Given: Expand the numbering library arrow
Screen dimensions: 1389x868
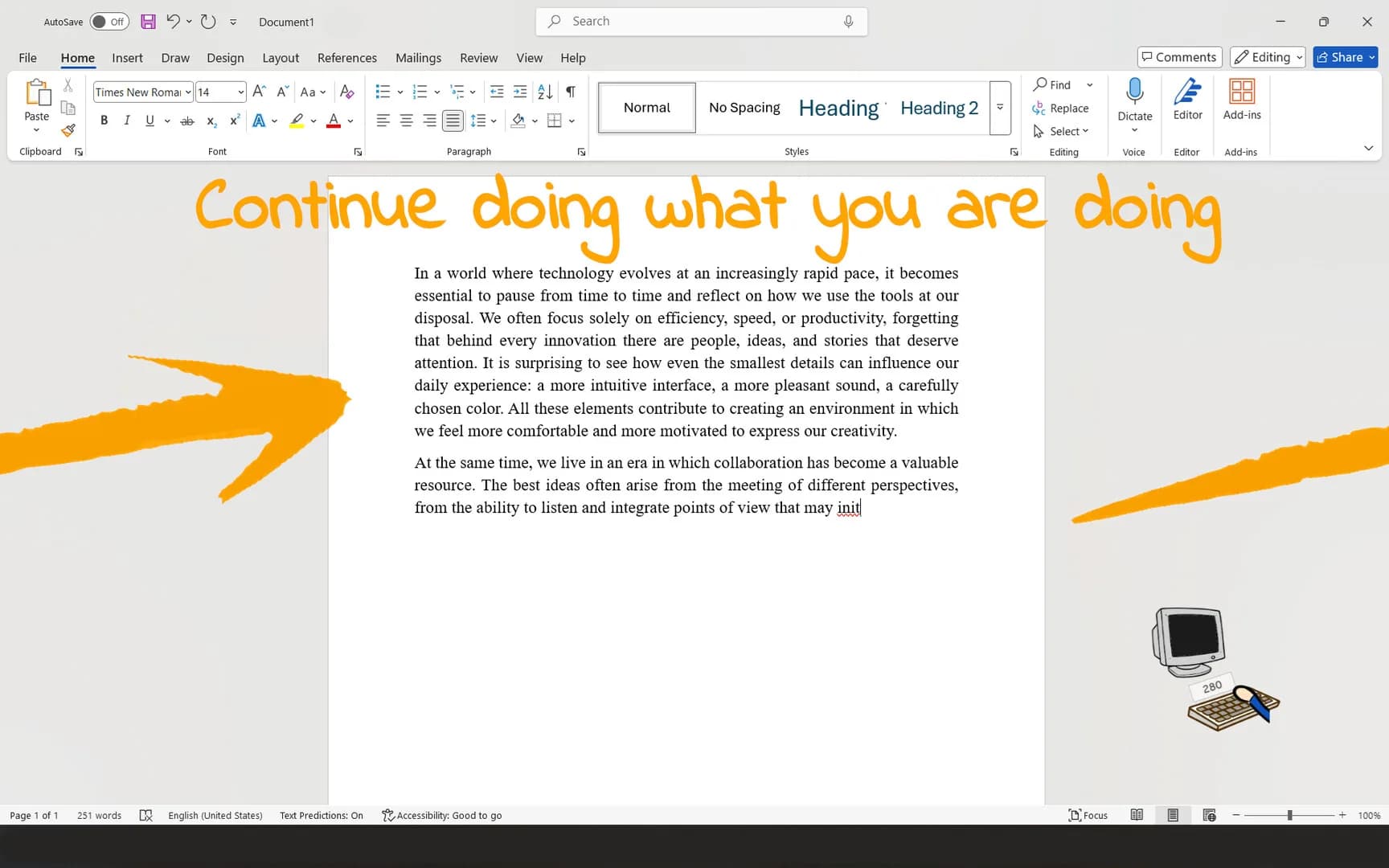Looking at the screenshot, I should pos(437,92).
